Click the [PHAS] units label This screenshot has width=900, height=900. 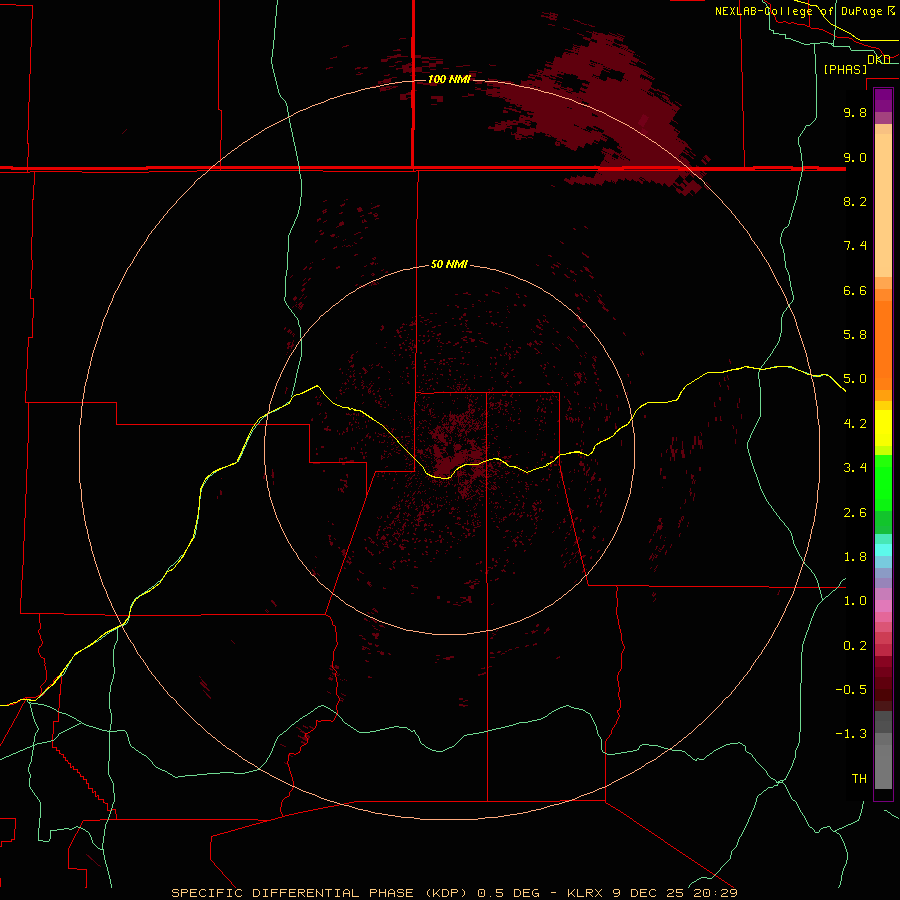845,69
